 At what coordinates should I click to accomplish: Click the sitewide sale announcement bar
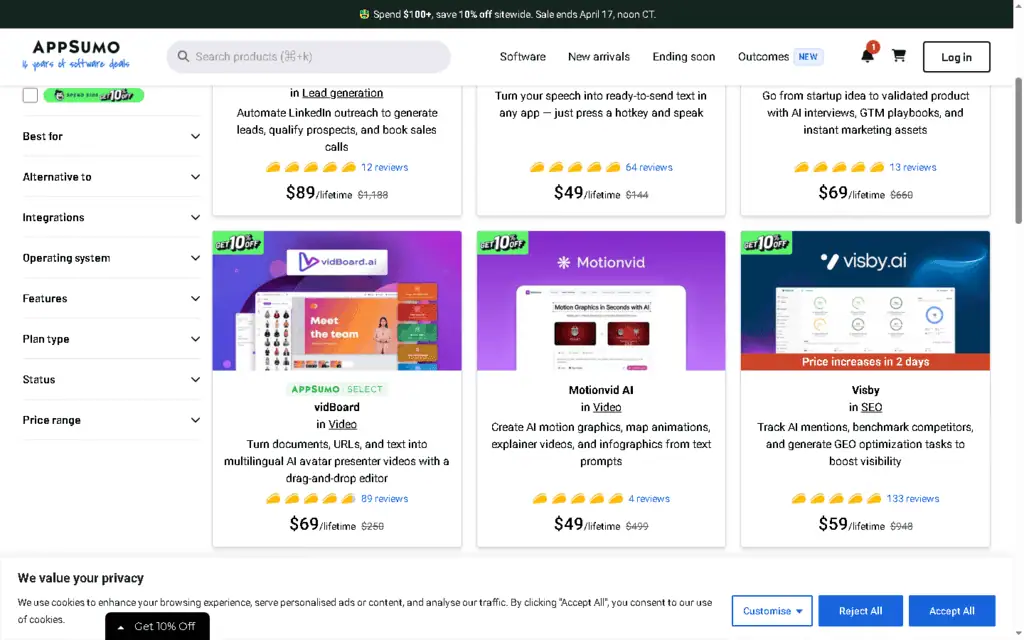(x=507, y=14)
